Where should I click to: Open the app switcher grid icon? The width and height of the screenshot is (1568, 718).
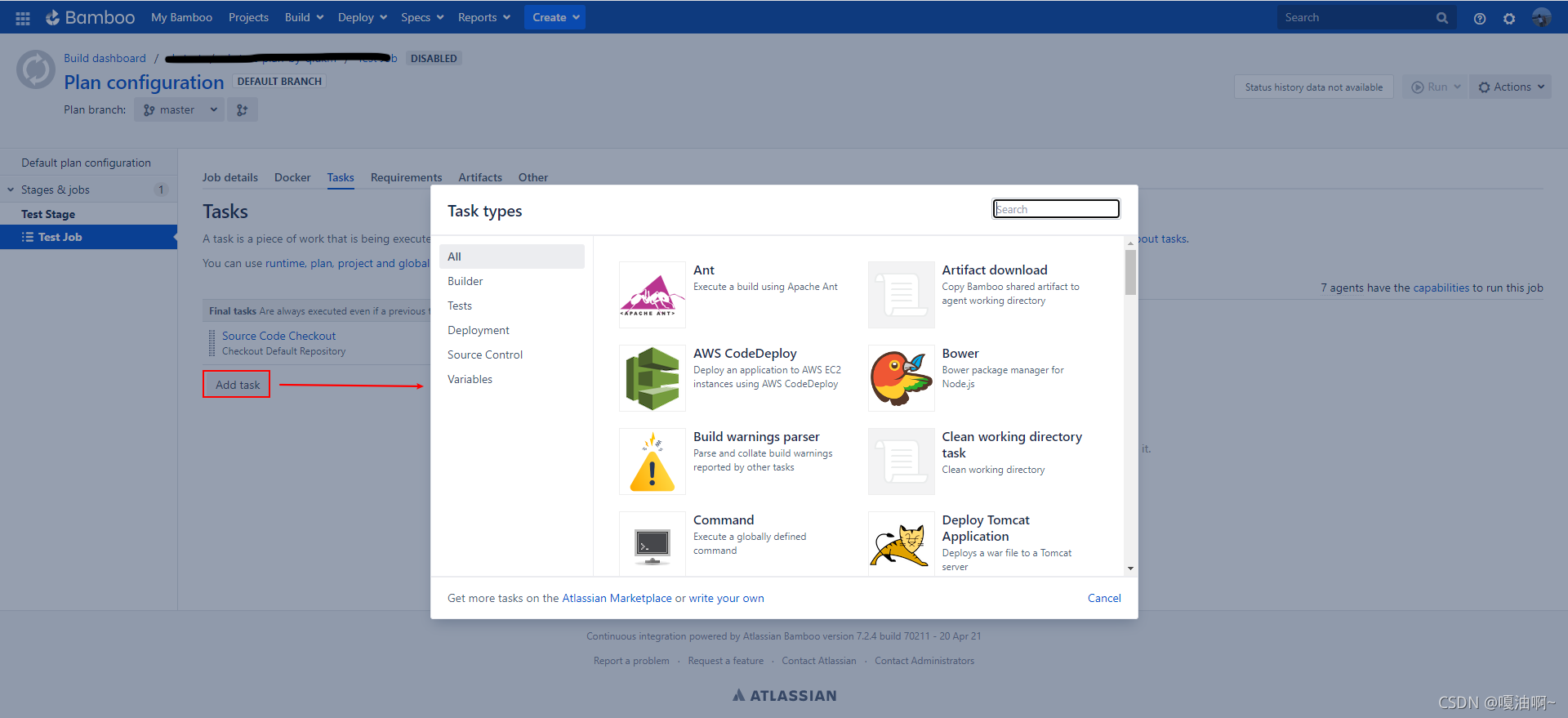coord(23,17)
